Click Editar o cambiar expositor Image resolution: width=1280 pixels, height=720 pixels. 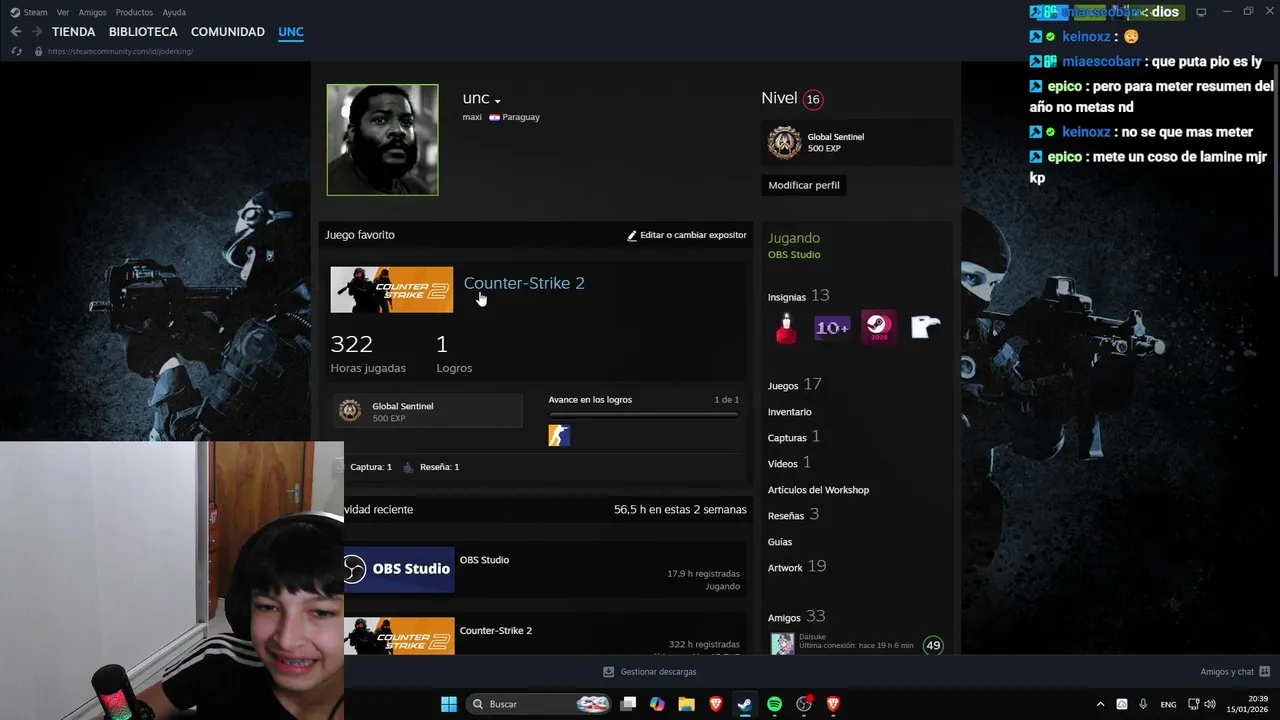(x=687, y=235)
